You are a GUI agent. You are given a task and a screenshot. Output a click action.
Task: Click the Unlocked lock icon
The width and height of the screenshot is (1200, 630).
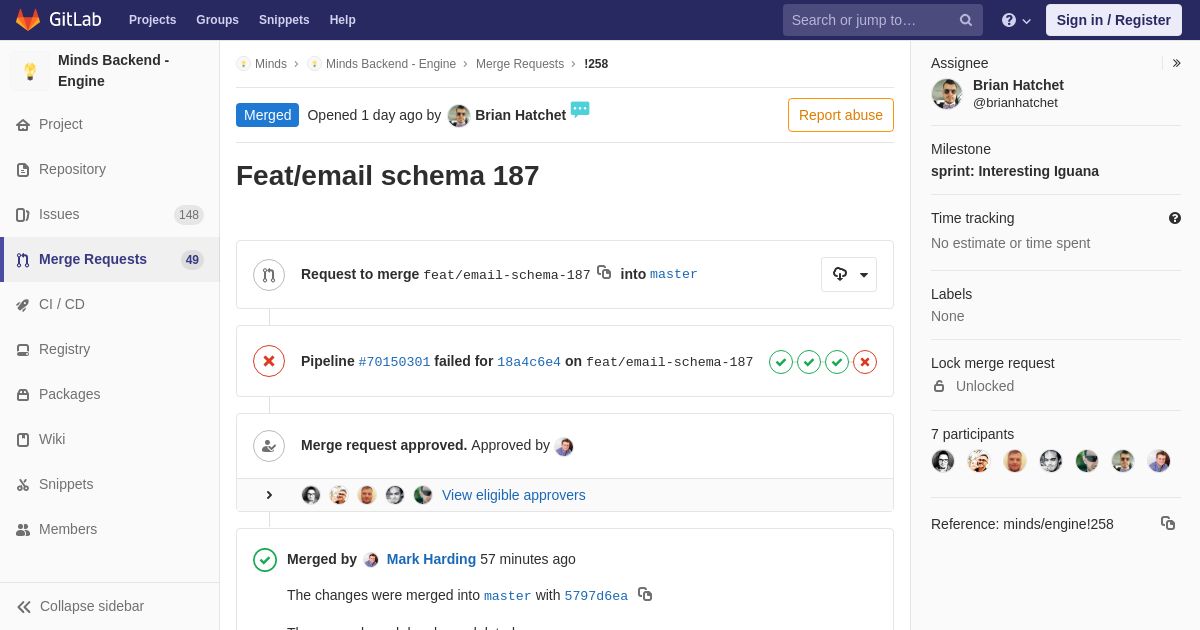pyautogui.click(x=939, y=386)
